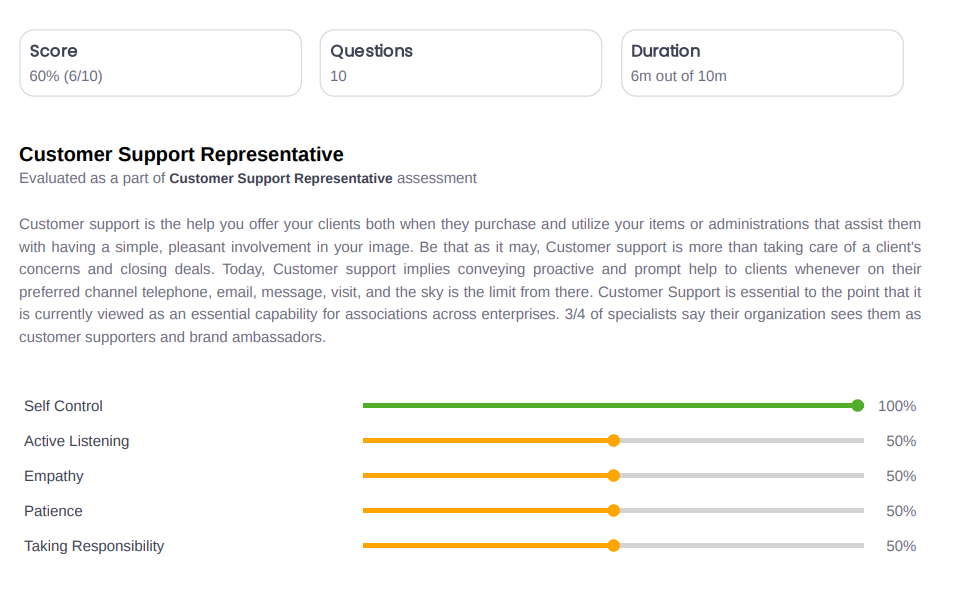The width and height of the screenshot is (962, 615).
Task: Click the 100% value for Self Control
Action: [897, 406]
